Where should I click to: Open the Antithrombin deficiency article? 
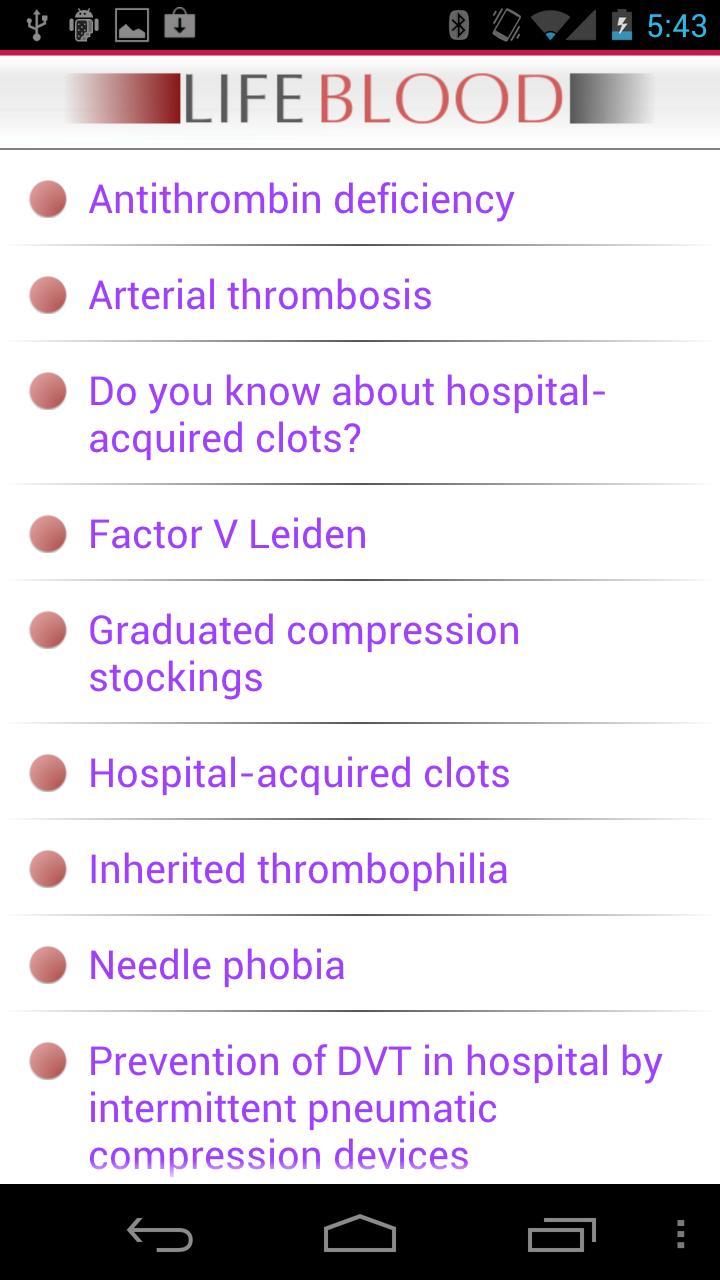click(301, 199)
